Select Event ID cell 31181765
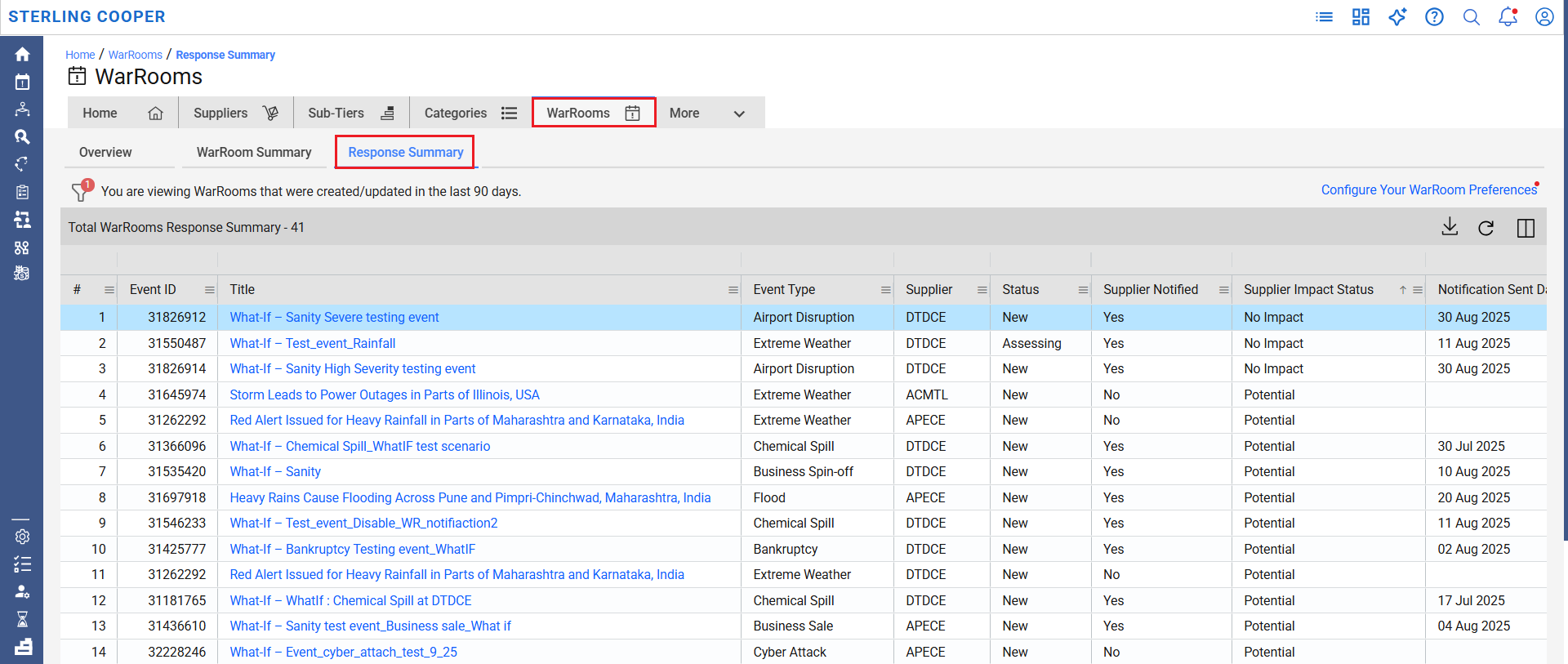1568x664 pixels. click(x=167, y=600)
